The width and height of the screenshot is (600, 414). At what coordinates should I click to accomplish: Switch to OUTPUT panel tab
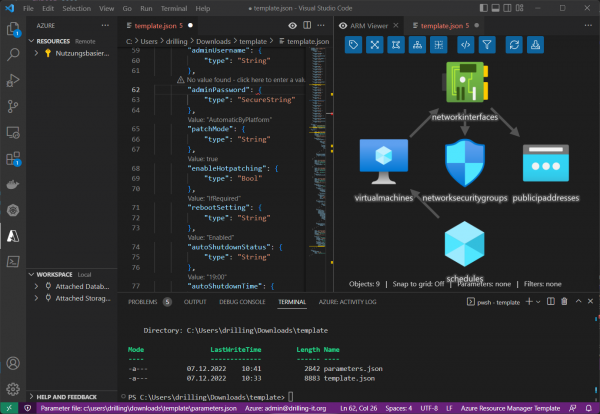coord(195,302)
